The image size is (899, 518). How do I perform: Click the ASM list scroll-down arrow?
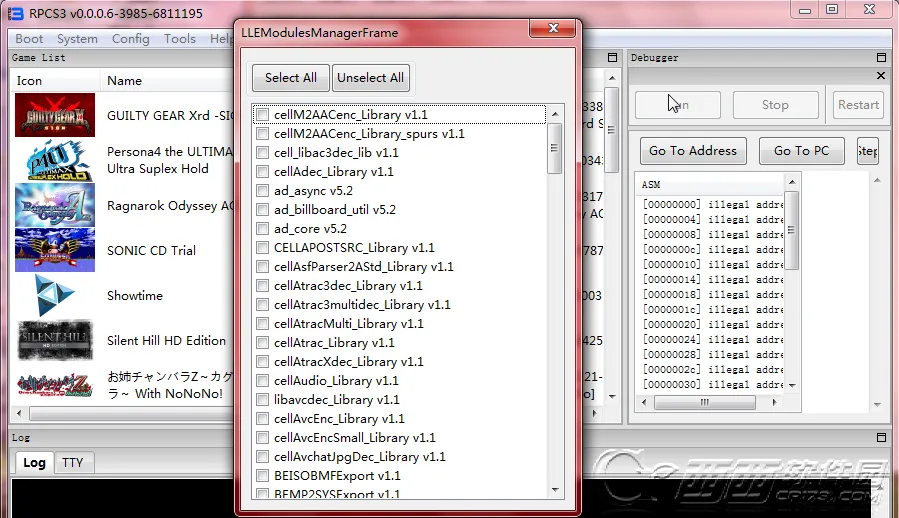[x=792, y=385]
